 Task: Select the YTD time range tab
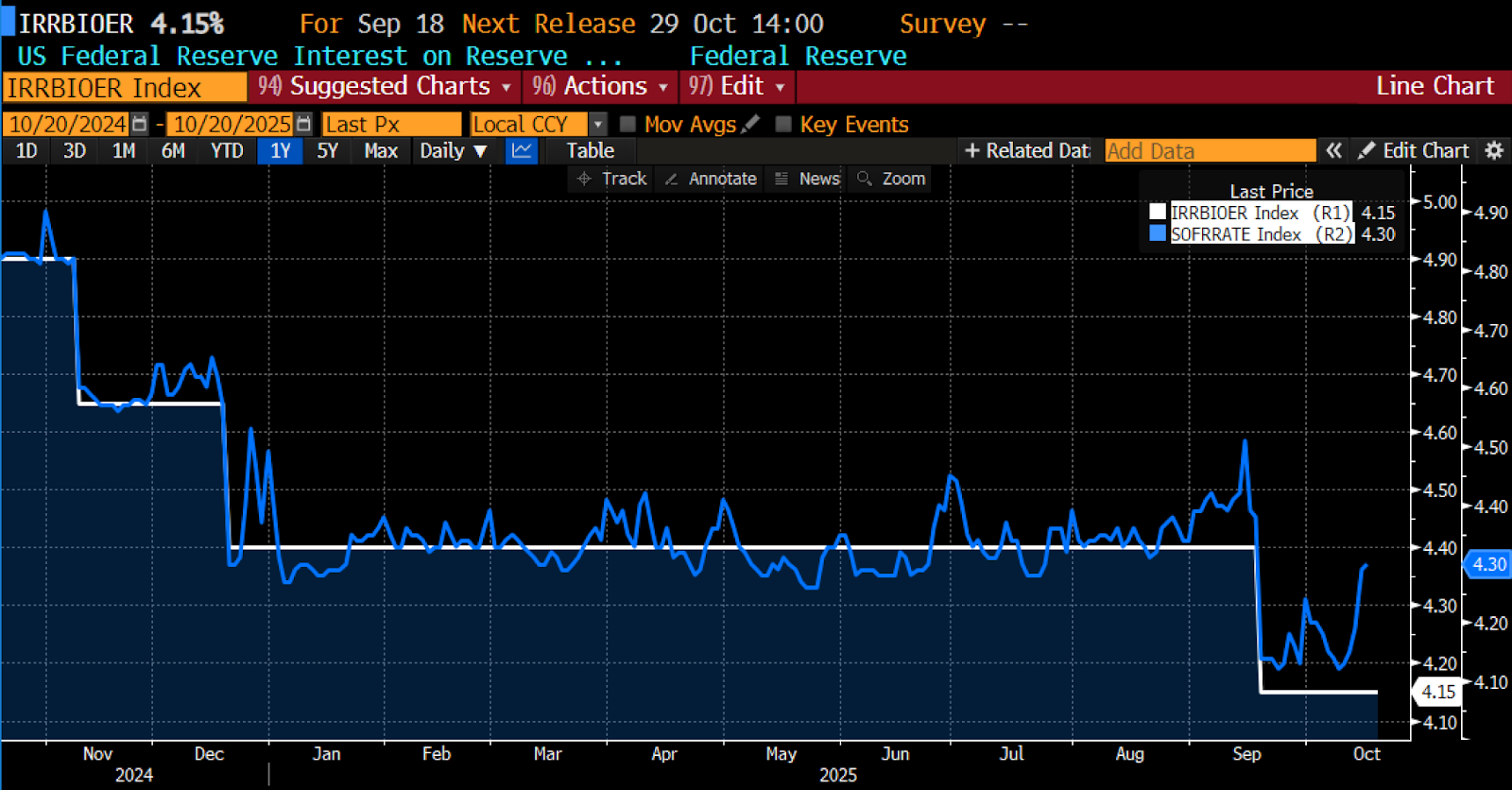click(x=227, y=151)
